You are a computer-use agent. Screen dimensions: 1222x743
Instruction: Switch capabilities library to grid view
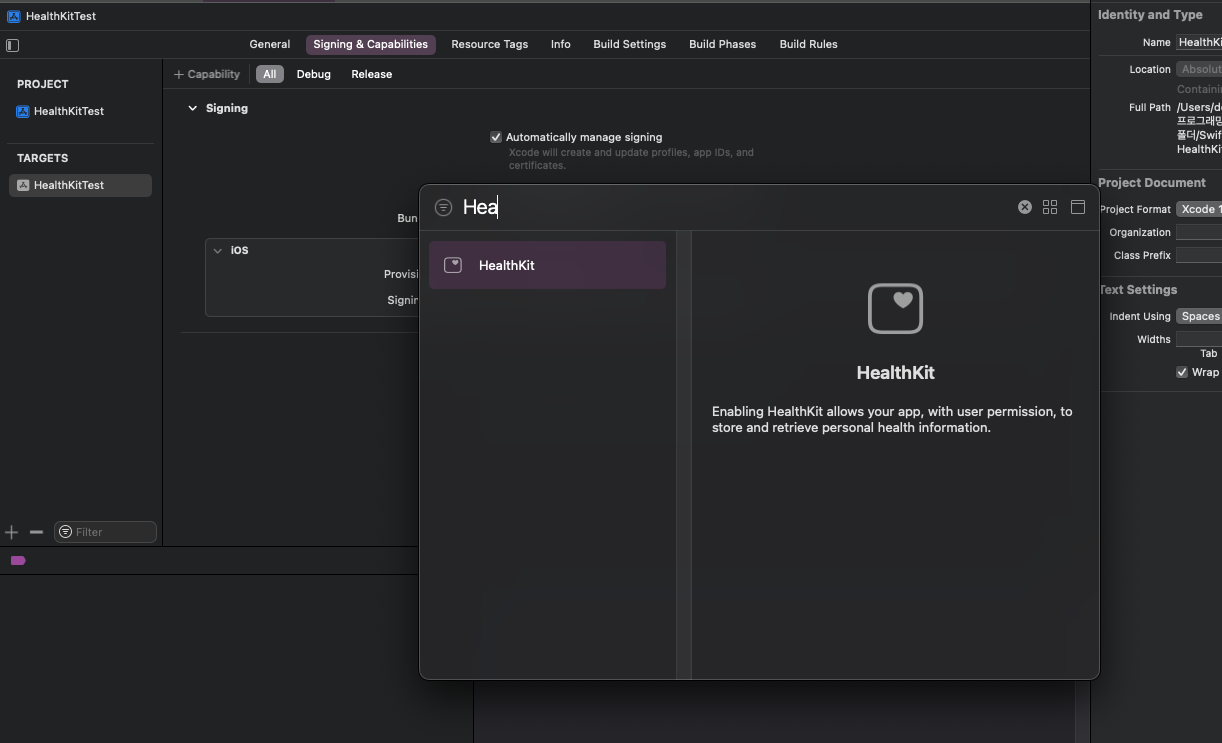point(1050,207)
